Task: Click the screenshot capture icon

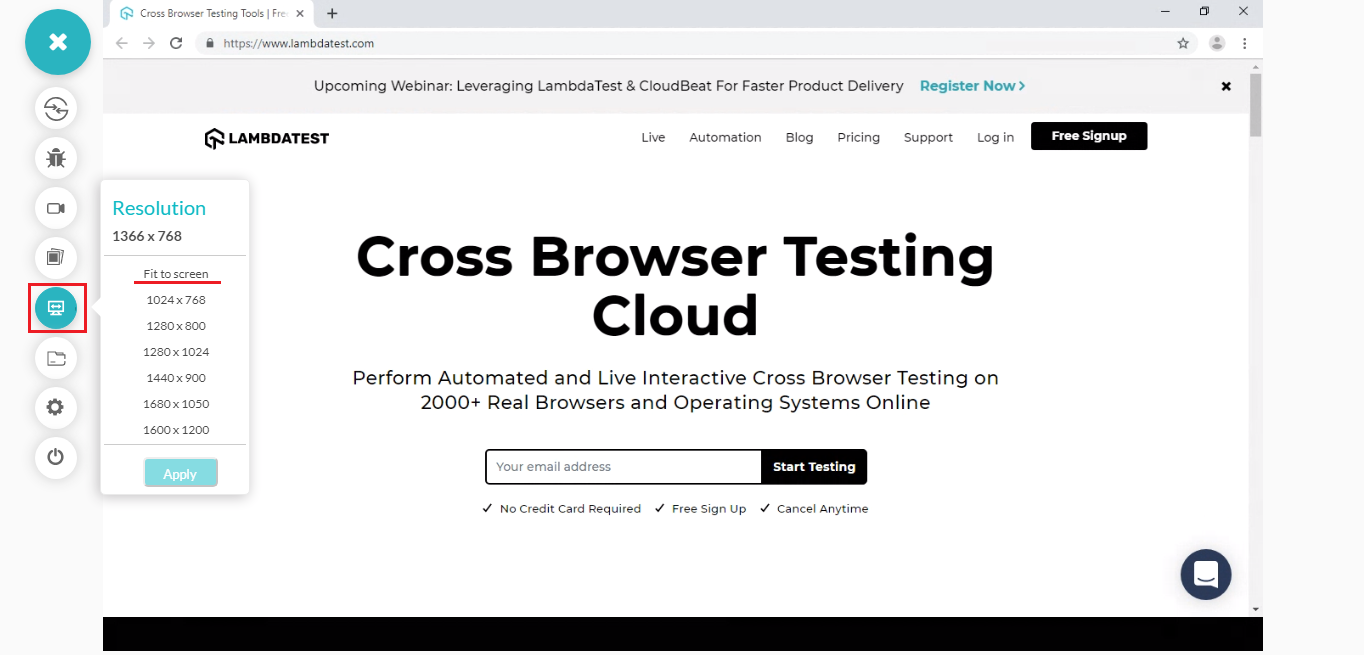Action: coord(56,257)
